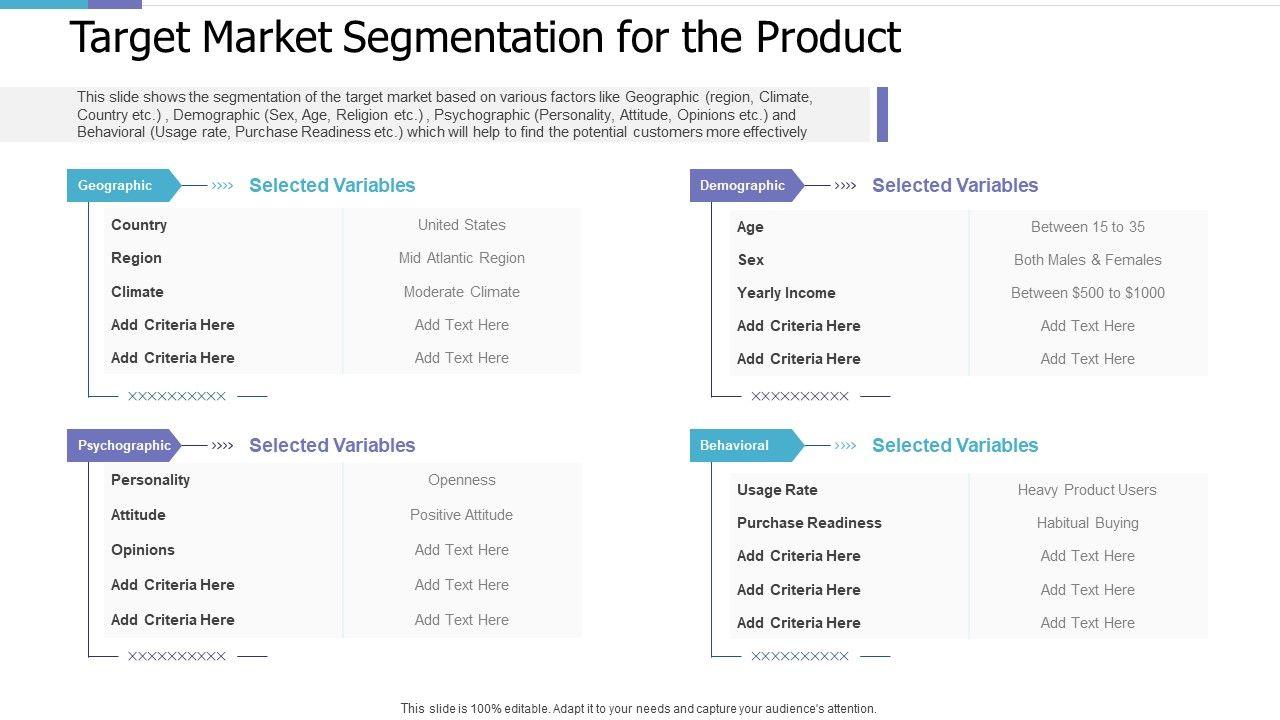Select the Between 15 to 35 cell
This screenshot has width=1280, height=720.
pyautogui.click(x=1088, y=227)
